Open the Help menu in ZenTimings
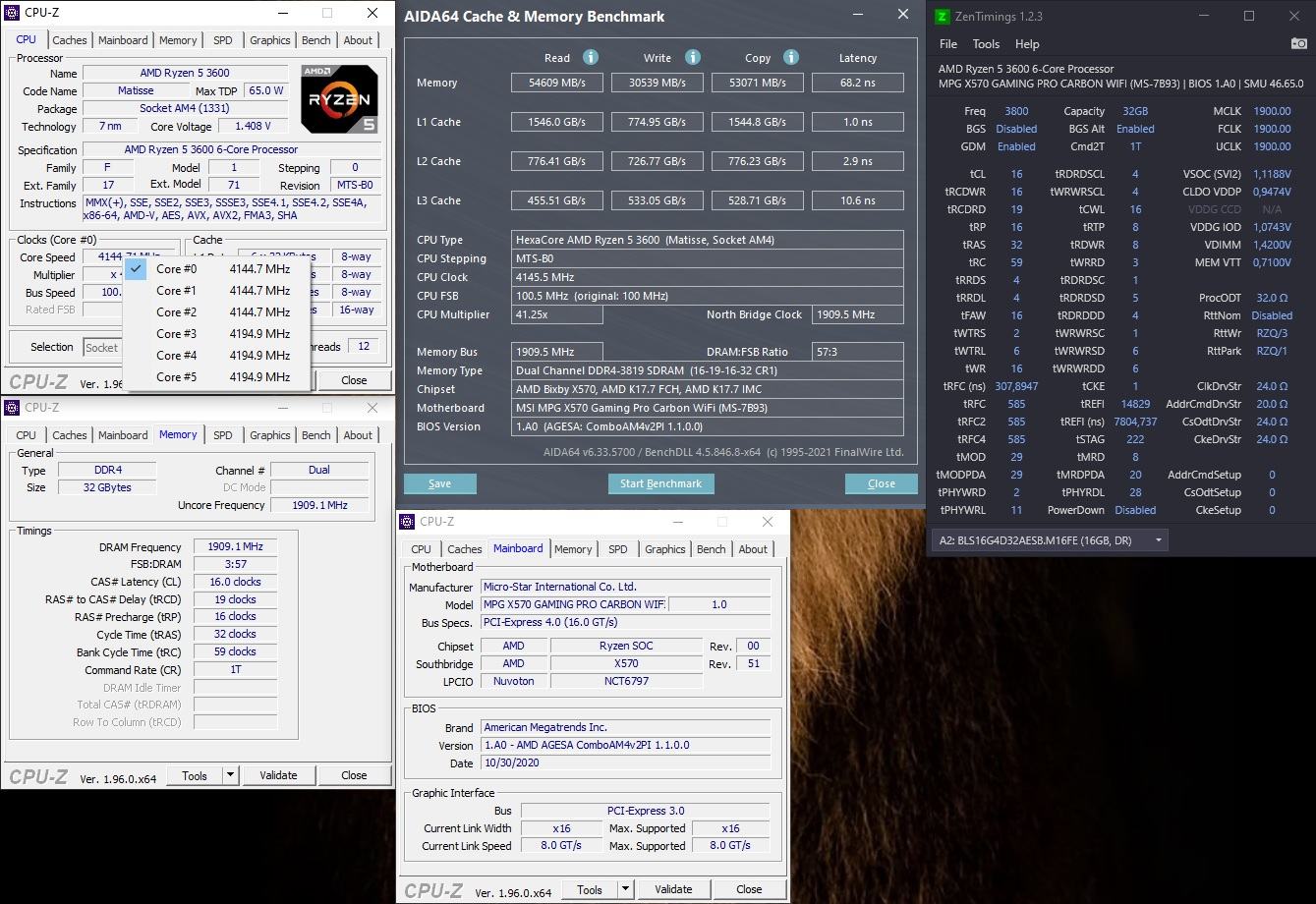The image size is (1316, 904). click(1027, 44)
